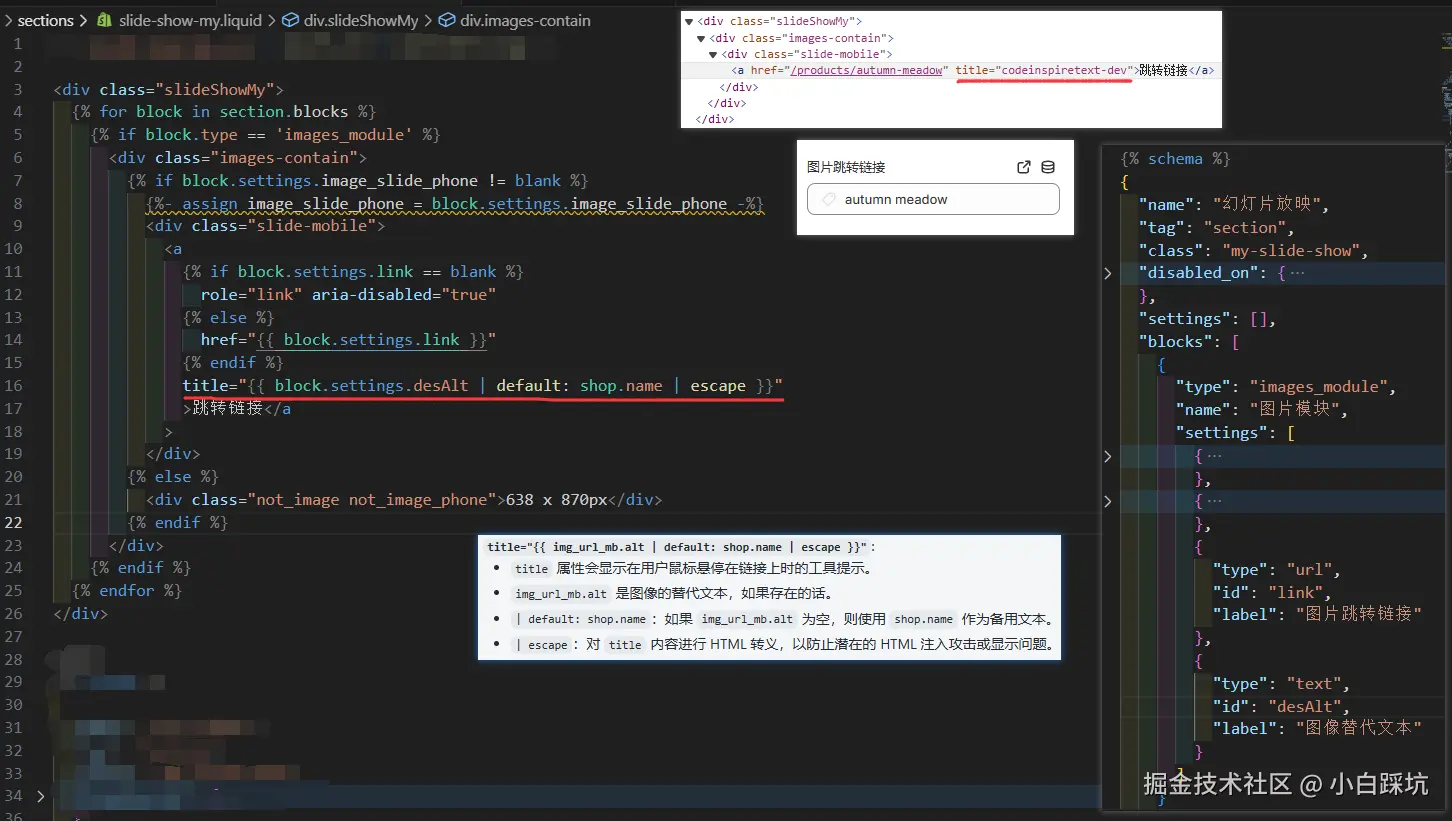Select the 跳转链接 anchor text in DevTools
The width and height of the screenshot is (1452, 821).
pos(1163,70)
